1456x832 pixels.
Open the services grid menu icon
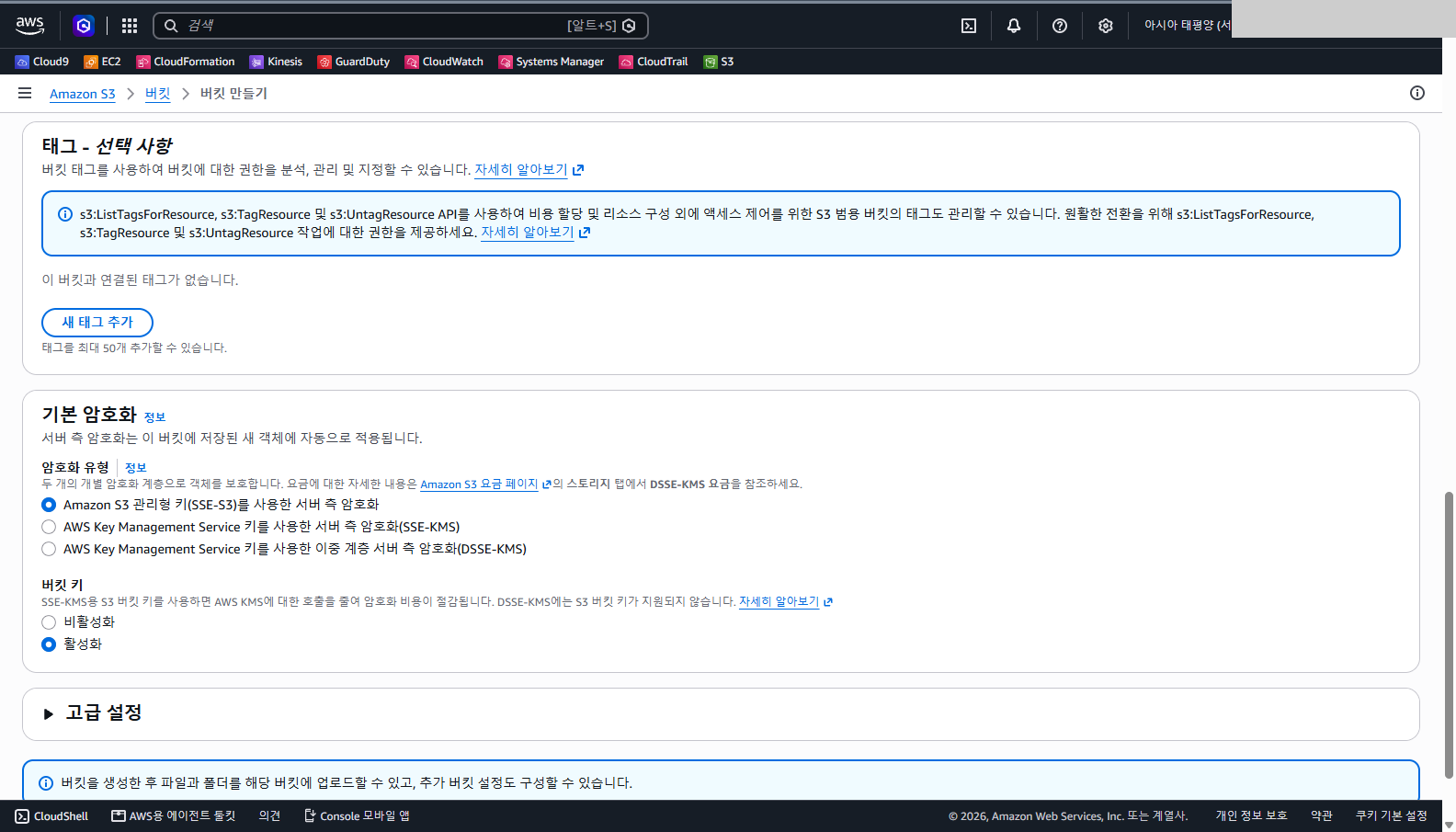pyautogui.click(x=130, y=26)
